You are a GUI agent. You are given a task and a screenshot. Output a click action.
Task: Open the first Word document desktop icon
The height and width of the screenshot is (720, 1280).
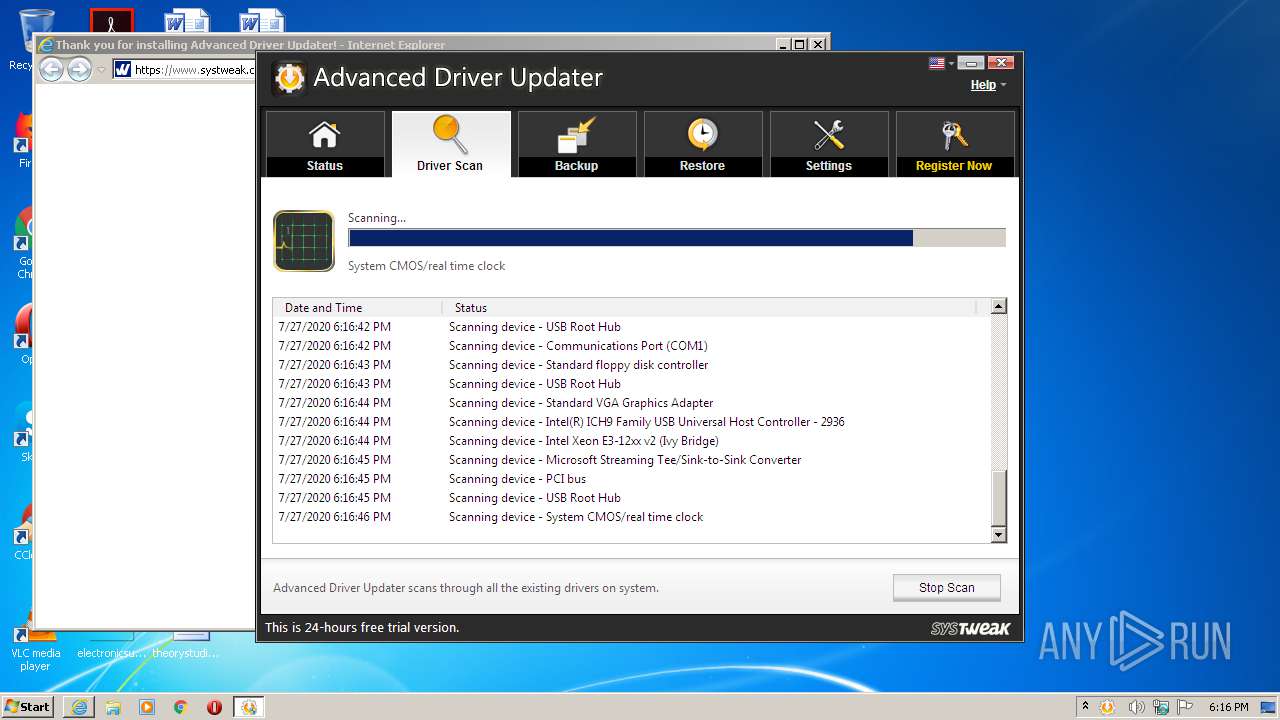[x=187, y=22]
